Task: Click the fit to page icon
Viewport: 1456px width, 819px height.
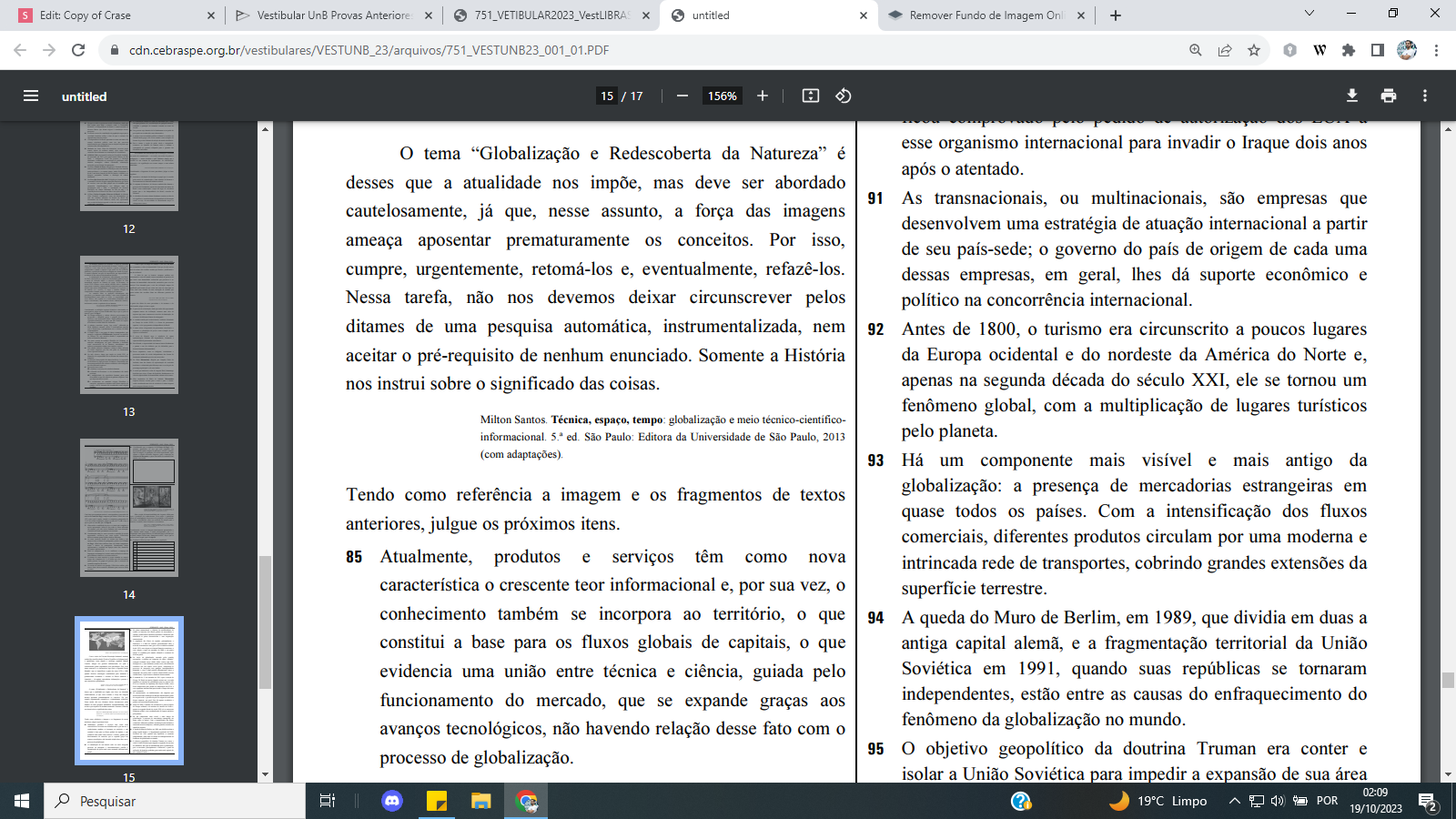Action: point(811,96)
